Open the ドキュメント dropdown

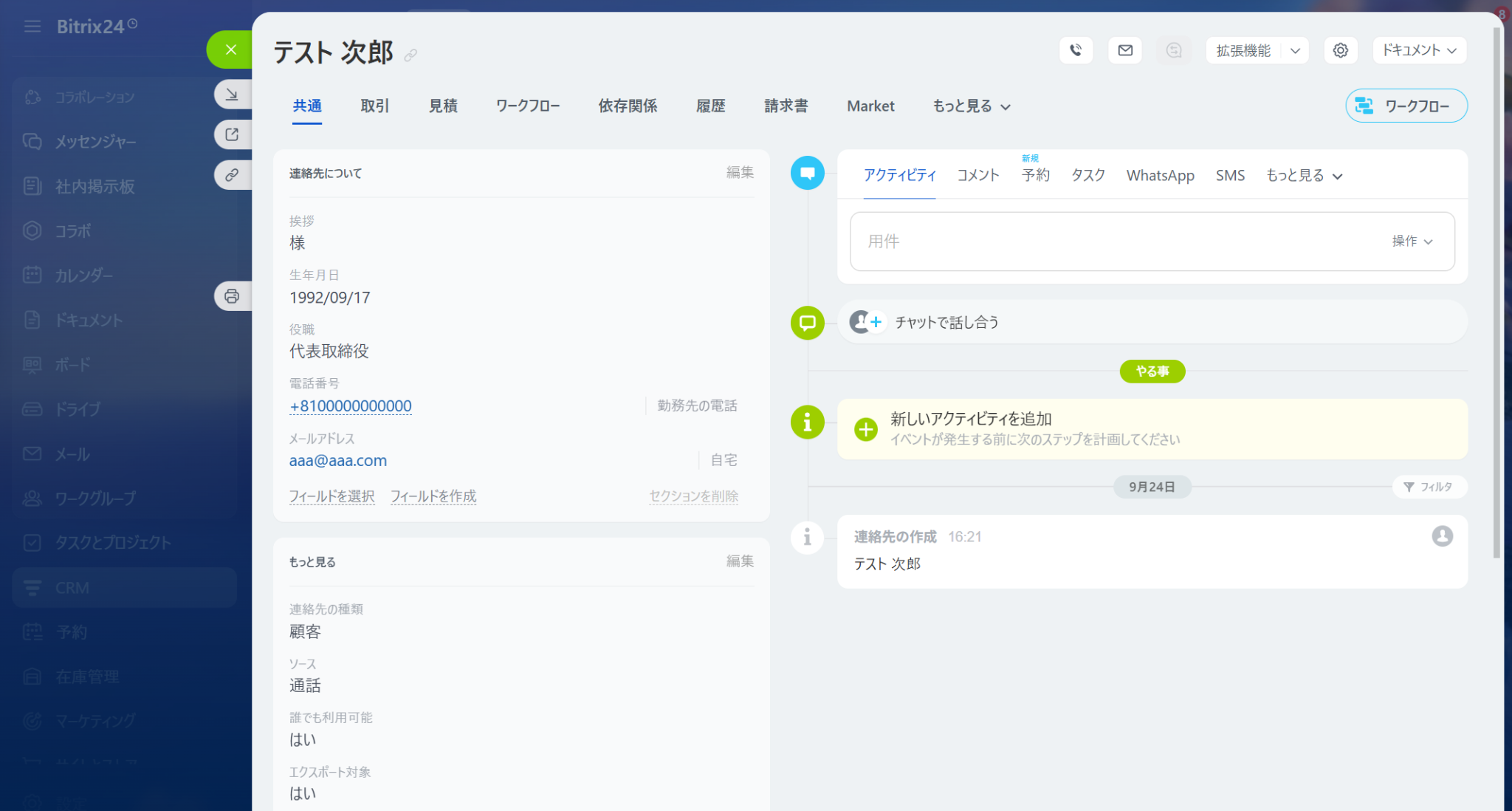tap(1419, 50)
